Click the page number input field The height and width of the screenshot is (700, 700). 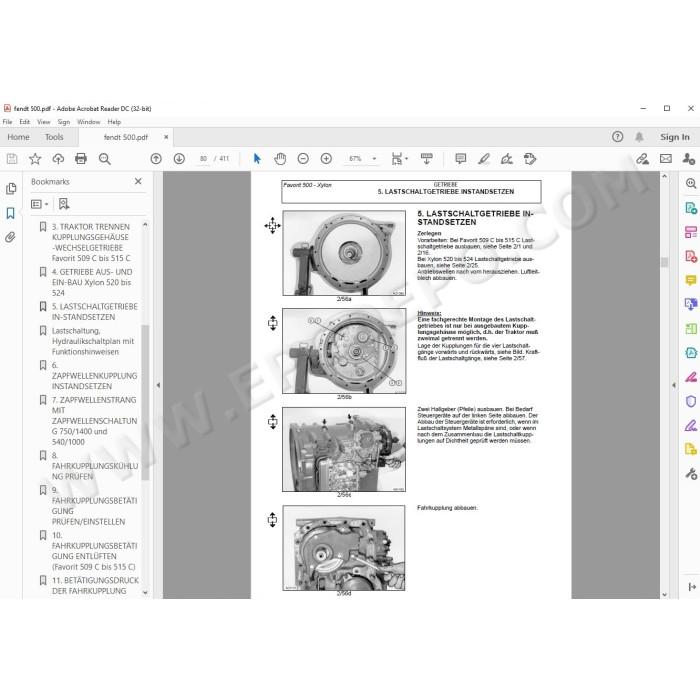[204, 158]
